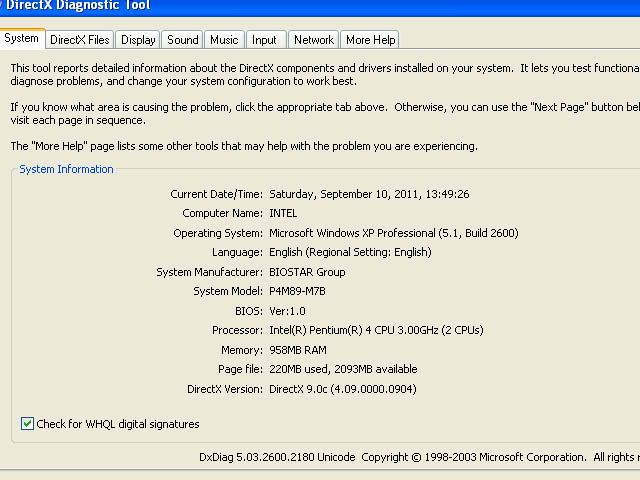Image resolution: width=640 pixels, height=480 pixels.
Task: Click the English (Regional Setting: English) value
Action: pyautogui.click(x=350, y=252)
